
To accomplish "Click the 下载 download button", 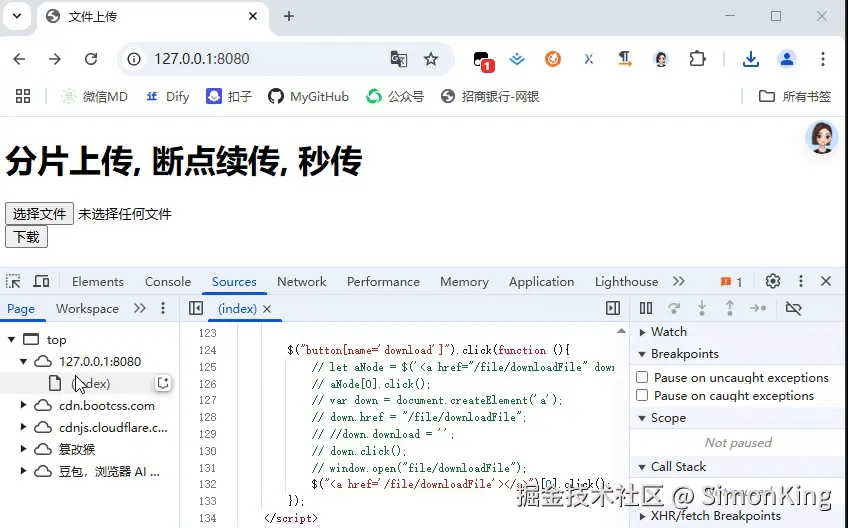I will point(26,237).
